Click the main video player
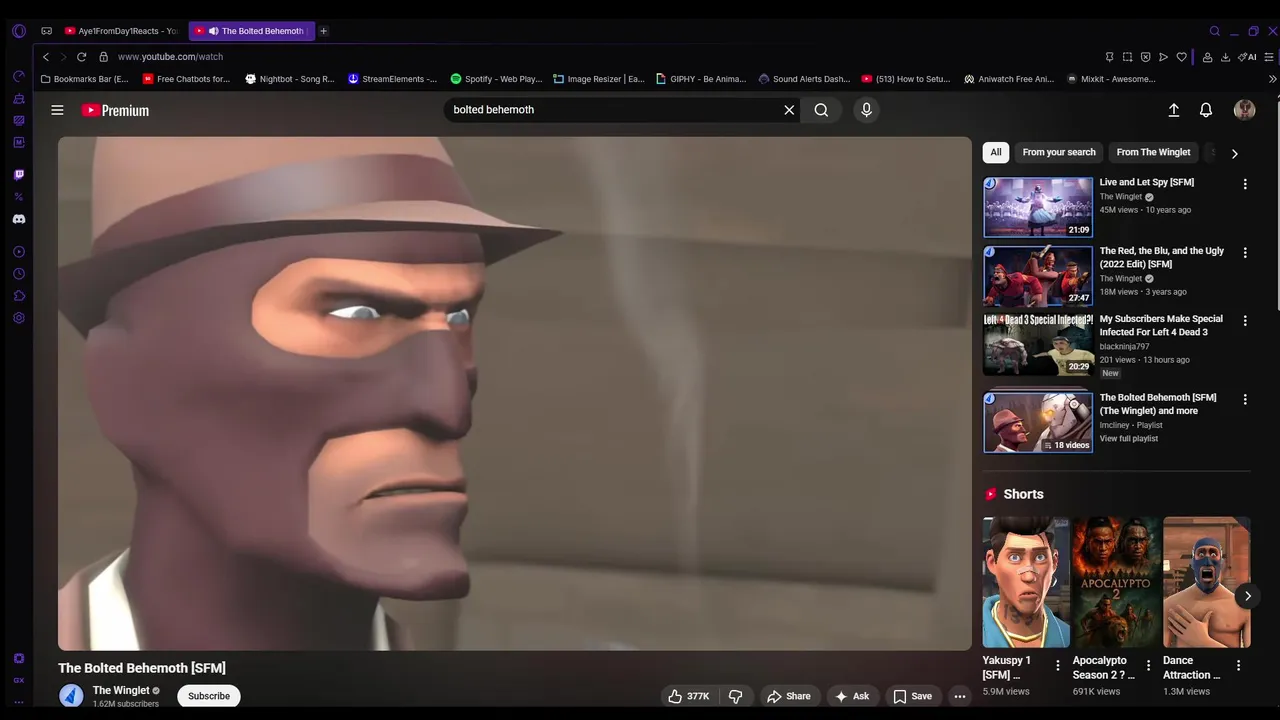Screen dimensions: 1280x720 (514, 393)
